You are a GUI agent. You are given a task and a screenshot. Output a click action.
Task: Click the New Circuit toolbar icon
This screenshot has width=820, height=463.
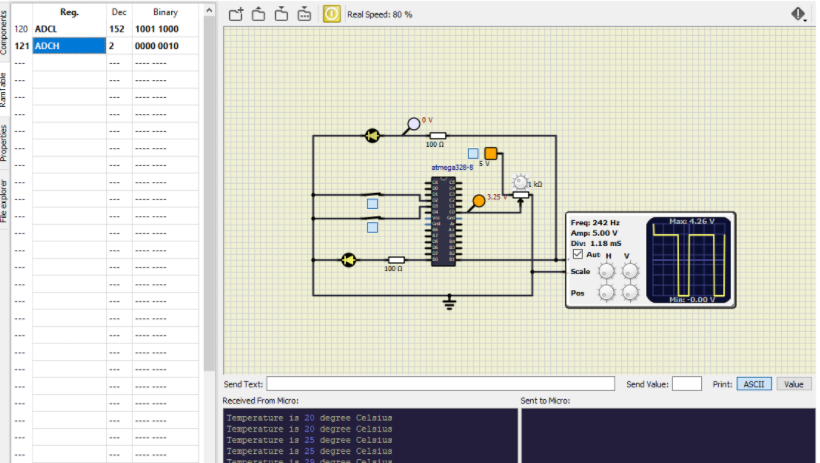coord(236,14)
